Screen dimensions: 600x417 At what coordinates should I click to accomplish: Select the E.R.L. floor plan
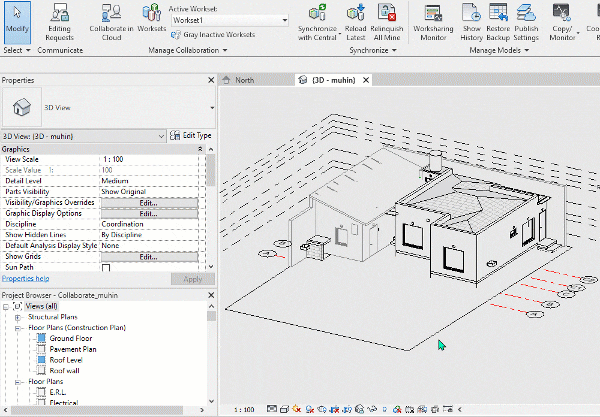(57, 392)
